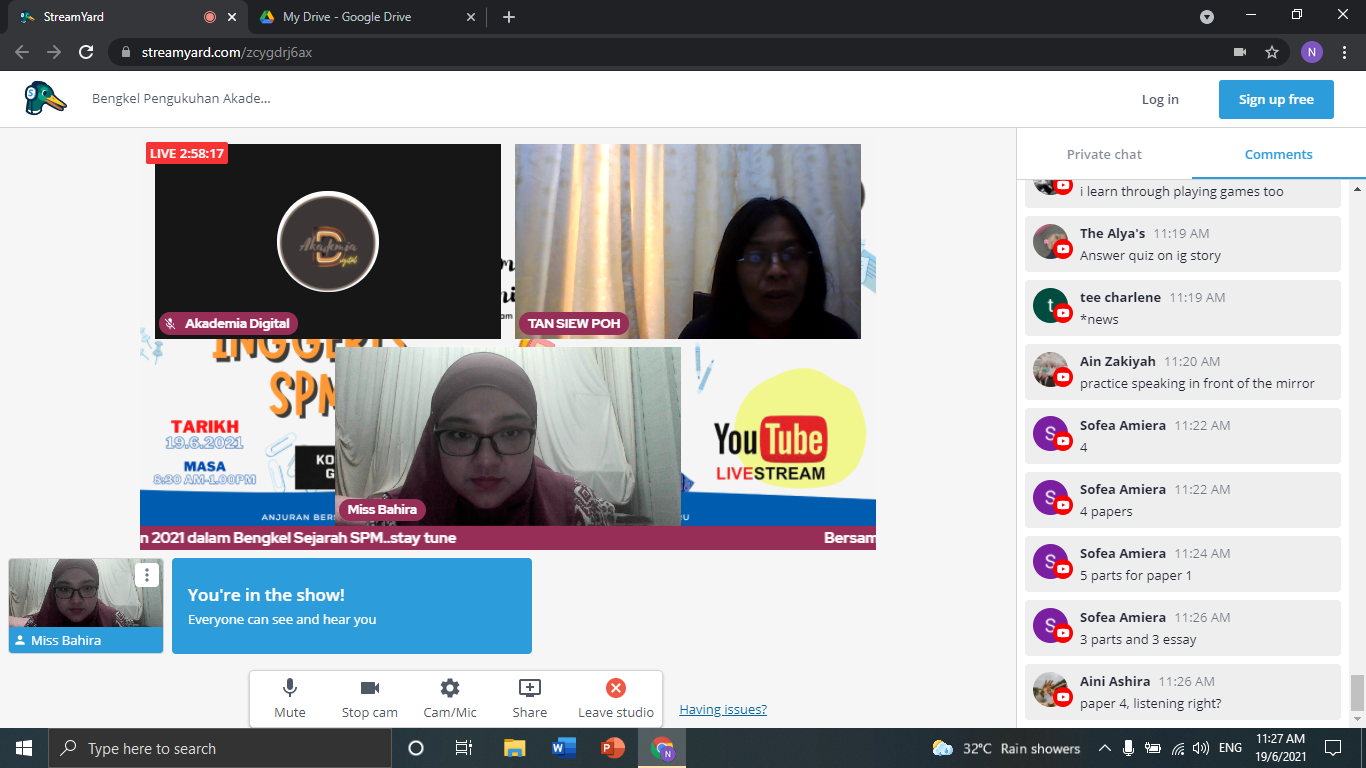
Task: Reload the StreamYard page
Action: tap(86, 52)
